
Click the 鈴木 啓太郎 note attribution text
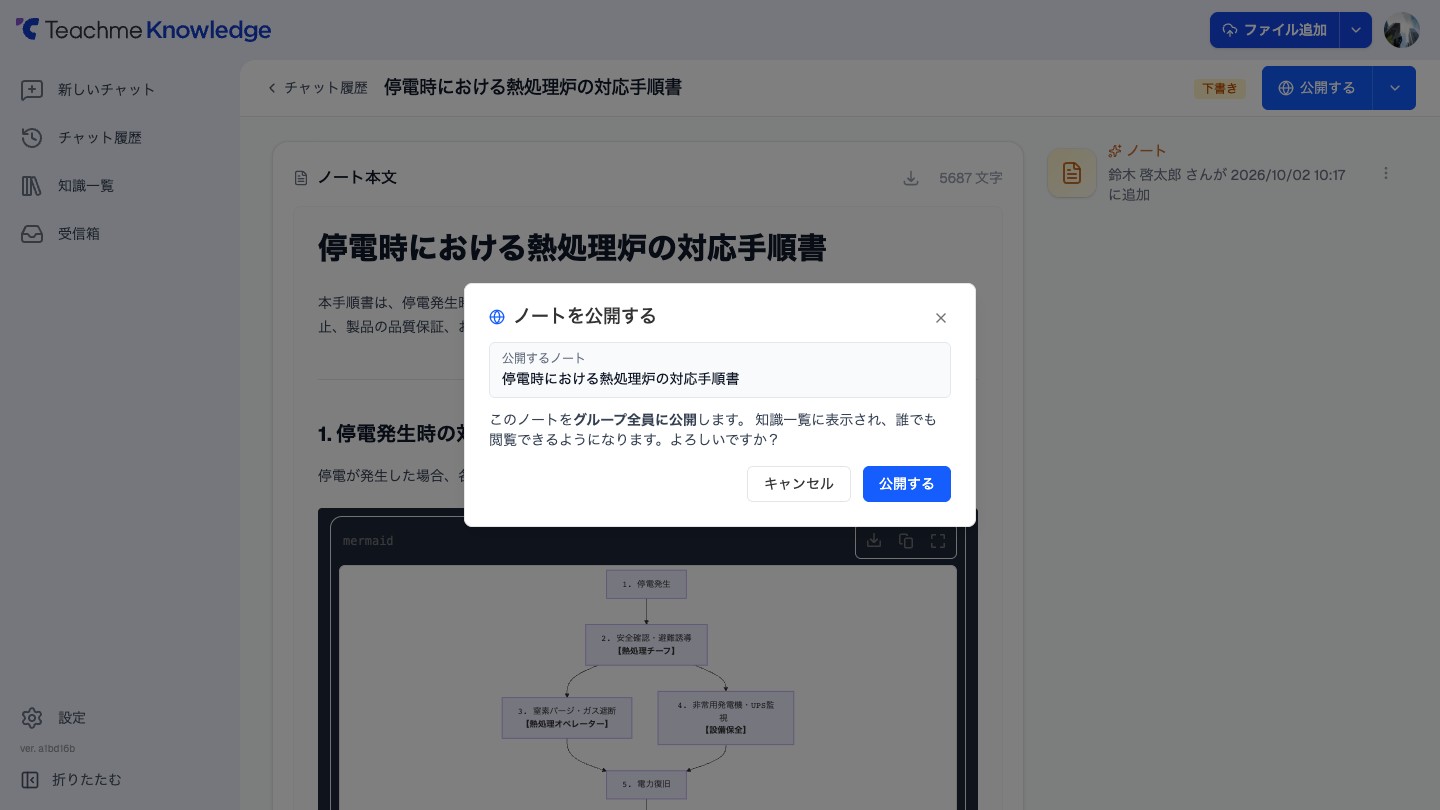pyautogui.click(x=1226, y=184)
